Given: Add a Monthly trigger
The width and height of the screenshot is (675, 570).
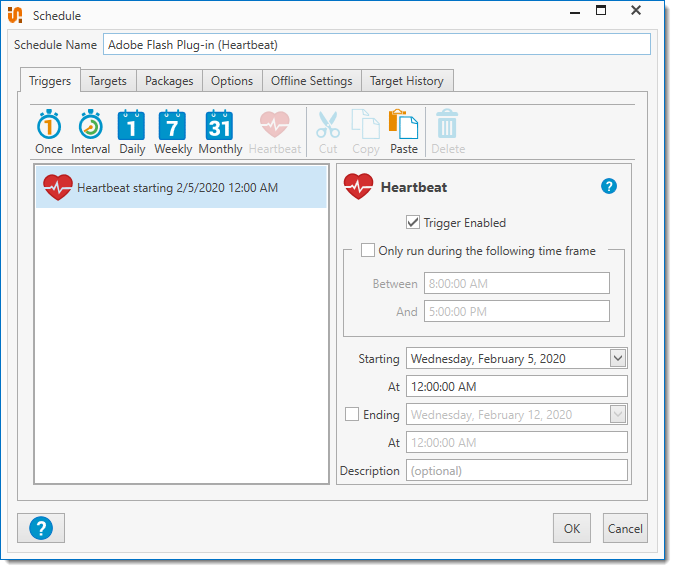Looking at the screenshot, I should pyautogui.click(x=220, y=132).
